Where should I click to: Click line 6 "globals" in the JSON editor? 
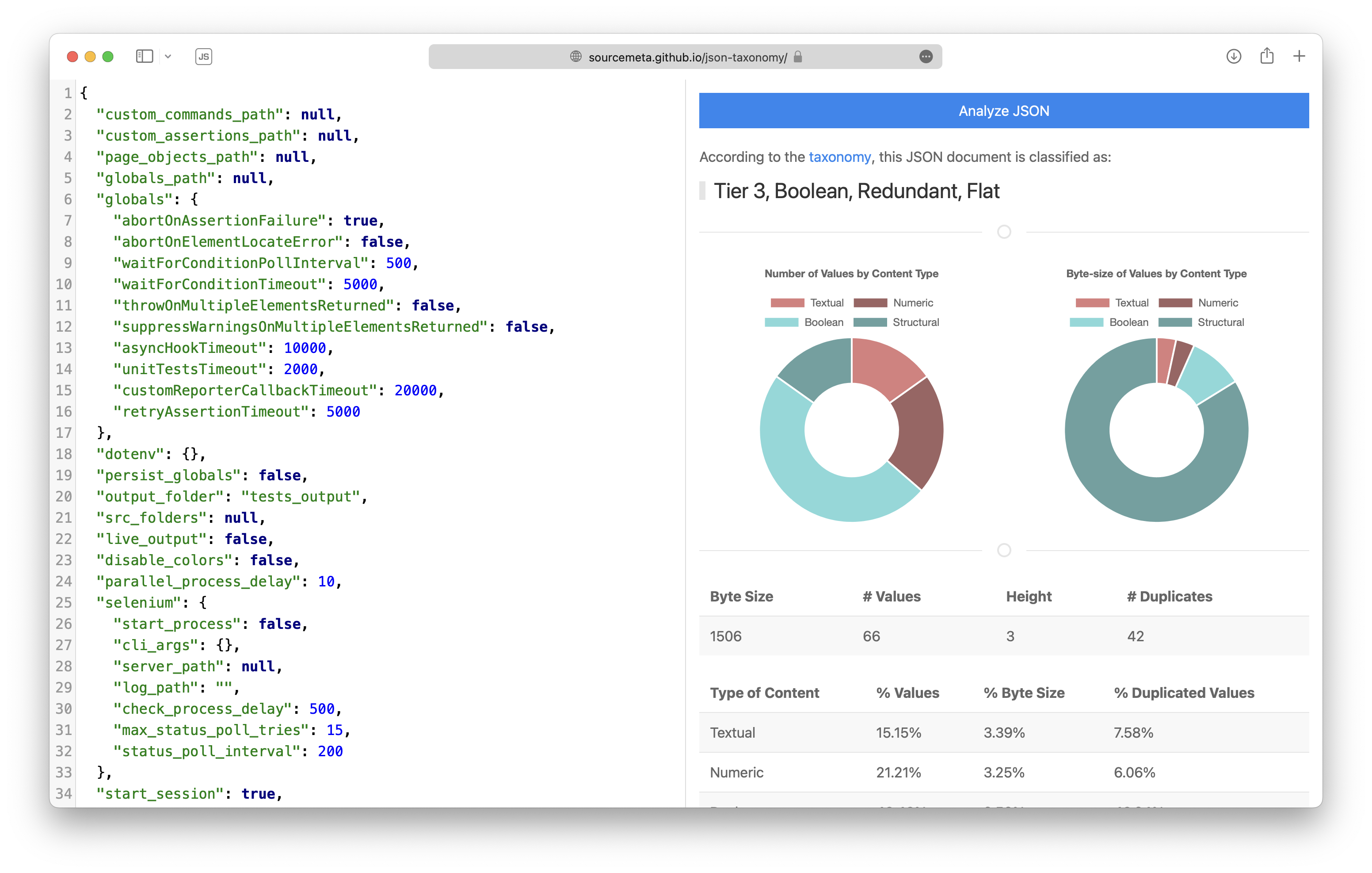coord(134,199)
